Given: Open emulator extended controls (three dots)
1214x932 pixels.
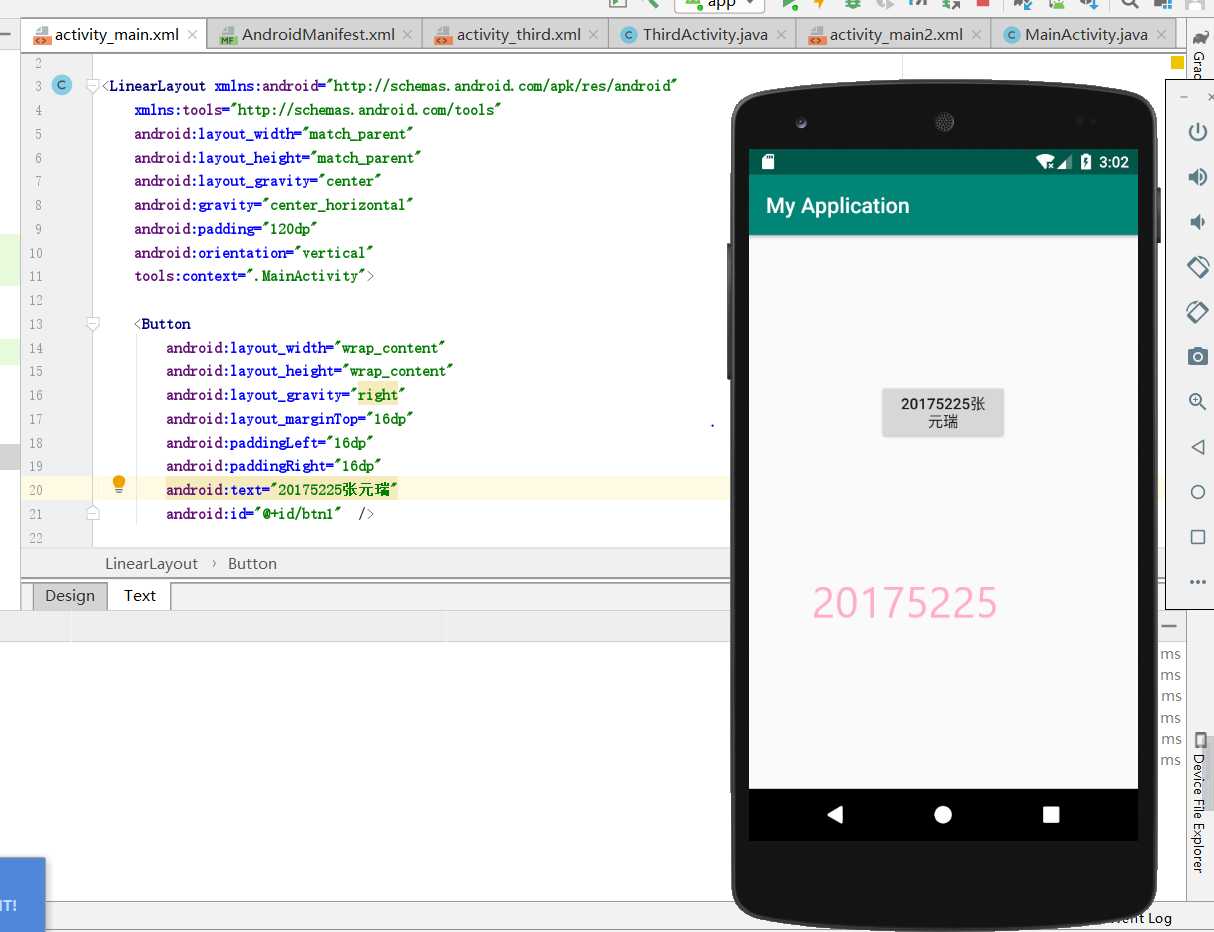Looking at the screenshot, I should (x=1197, y=582).
